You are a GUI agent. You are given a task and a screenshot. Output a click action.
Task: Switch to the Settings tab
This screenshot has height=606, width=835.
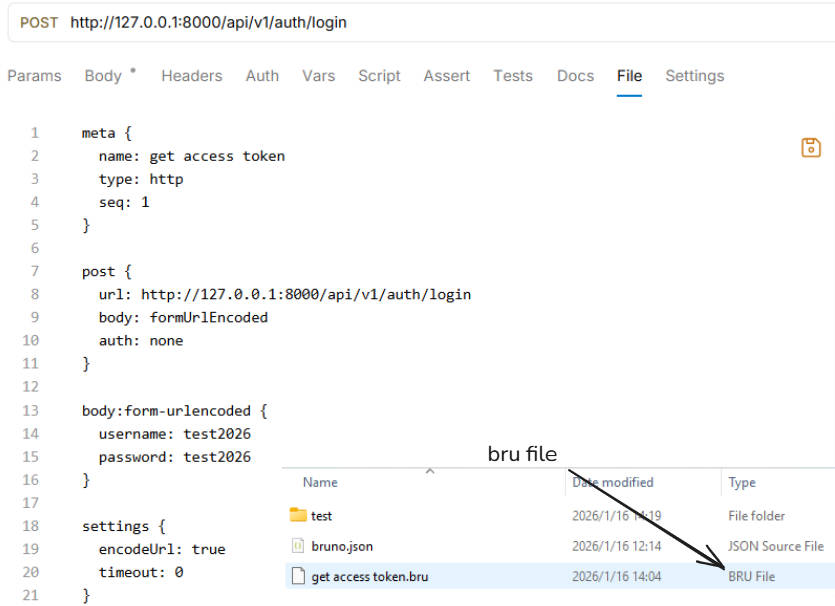[694, 76]
